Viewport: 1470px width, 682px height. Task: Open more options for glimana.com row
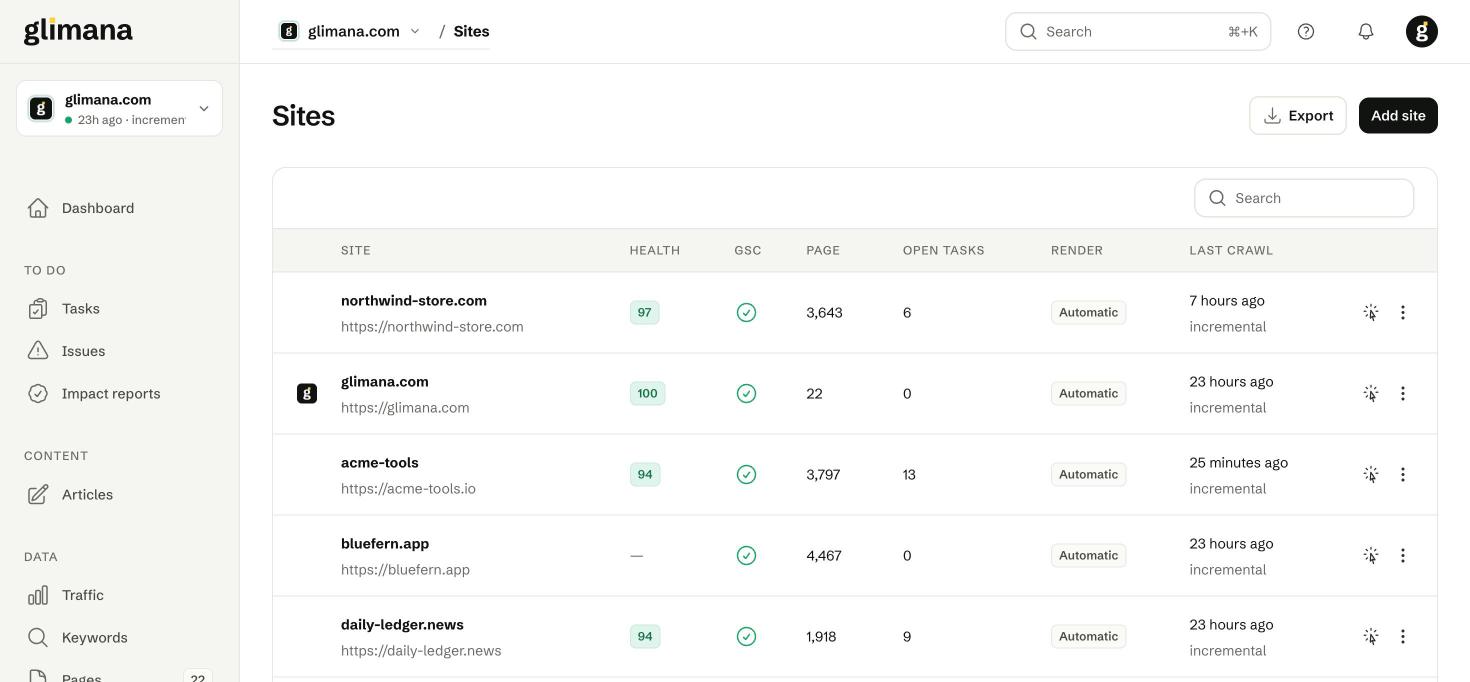click(1403, 394)
